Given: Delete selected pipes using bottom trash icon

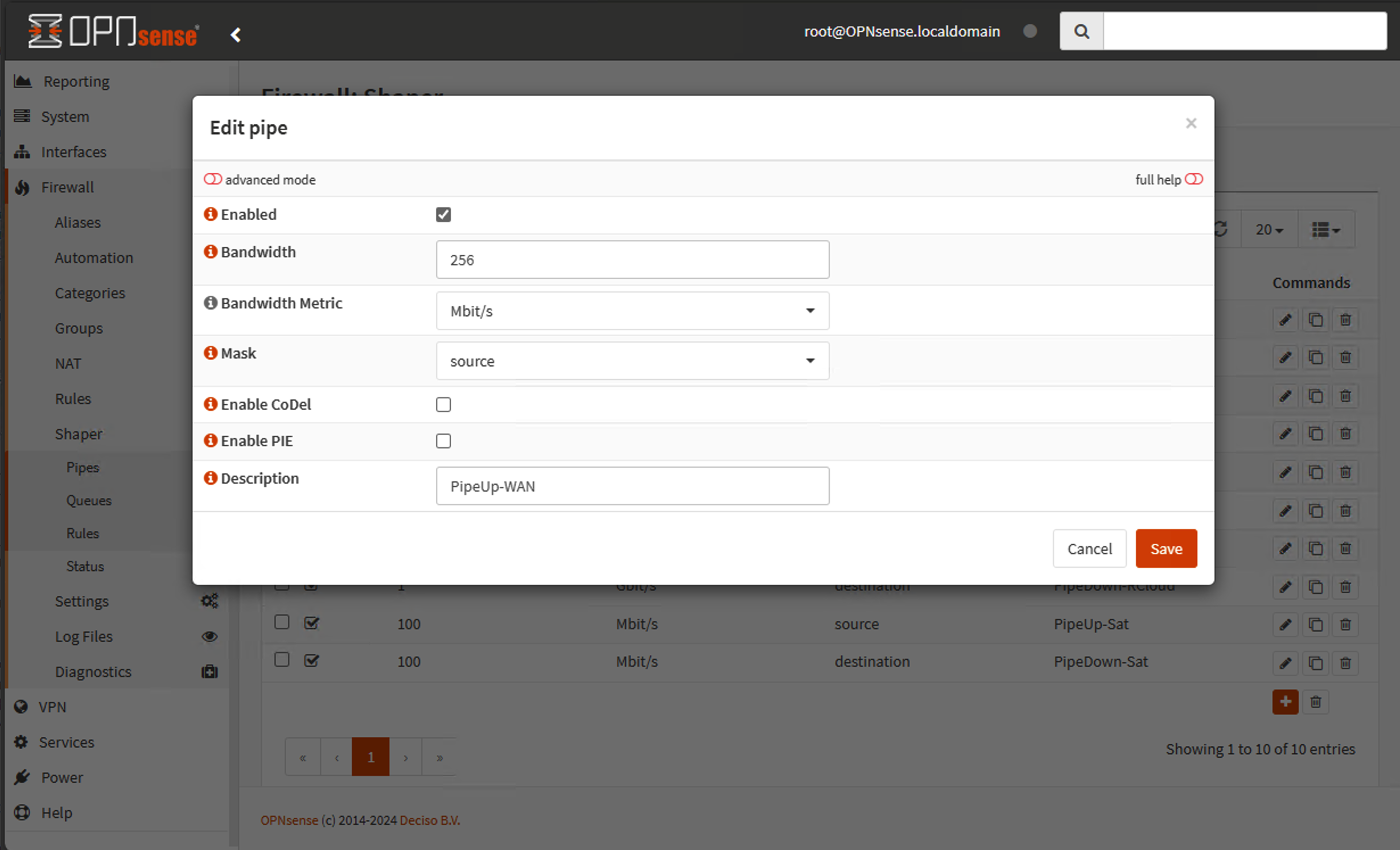Looking at the screenshot, I should (x=1315, y=702).
